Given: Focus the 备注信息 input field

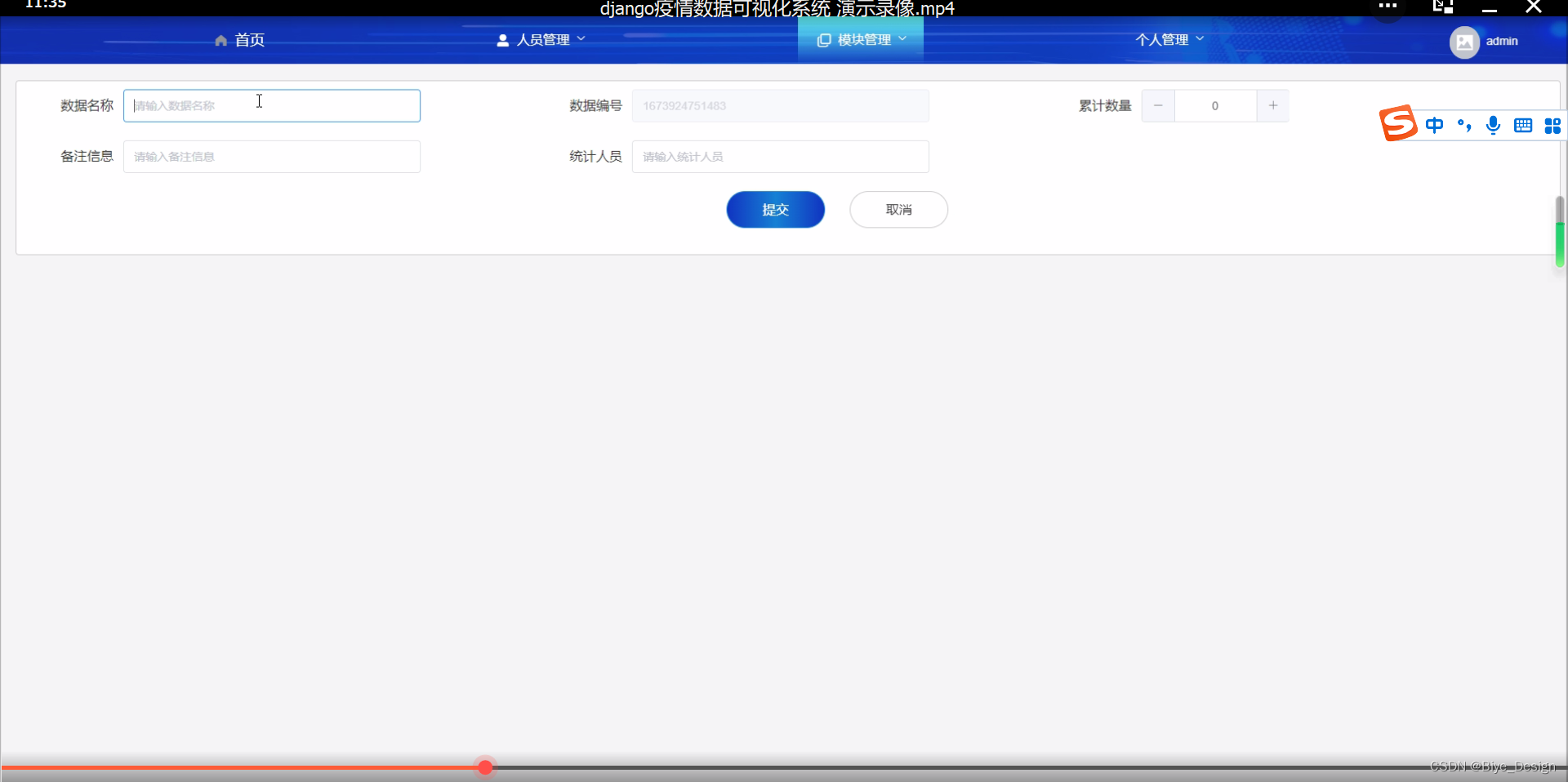Looking at the screenshot, I should tap(272, 157).
